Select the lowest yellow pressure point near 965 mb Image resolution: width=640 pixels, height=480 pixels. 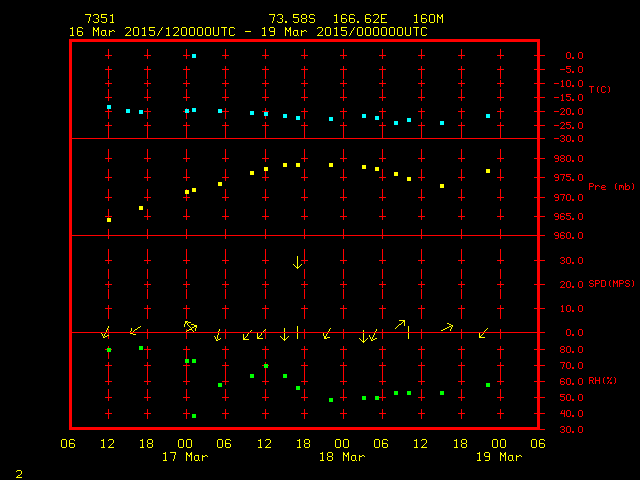tap(109, 219)
